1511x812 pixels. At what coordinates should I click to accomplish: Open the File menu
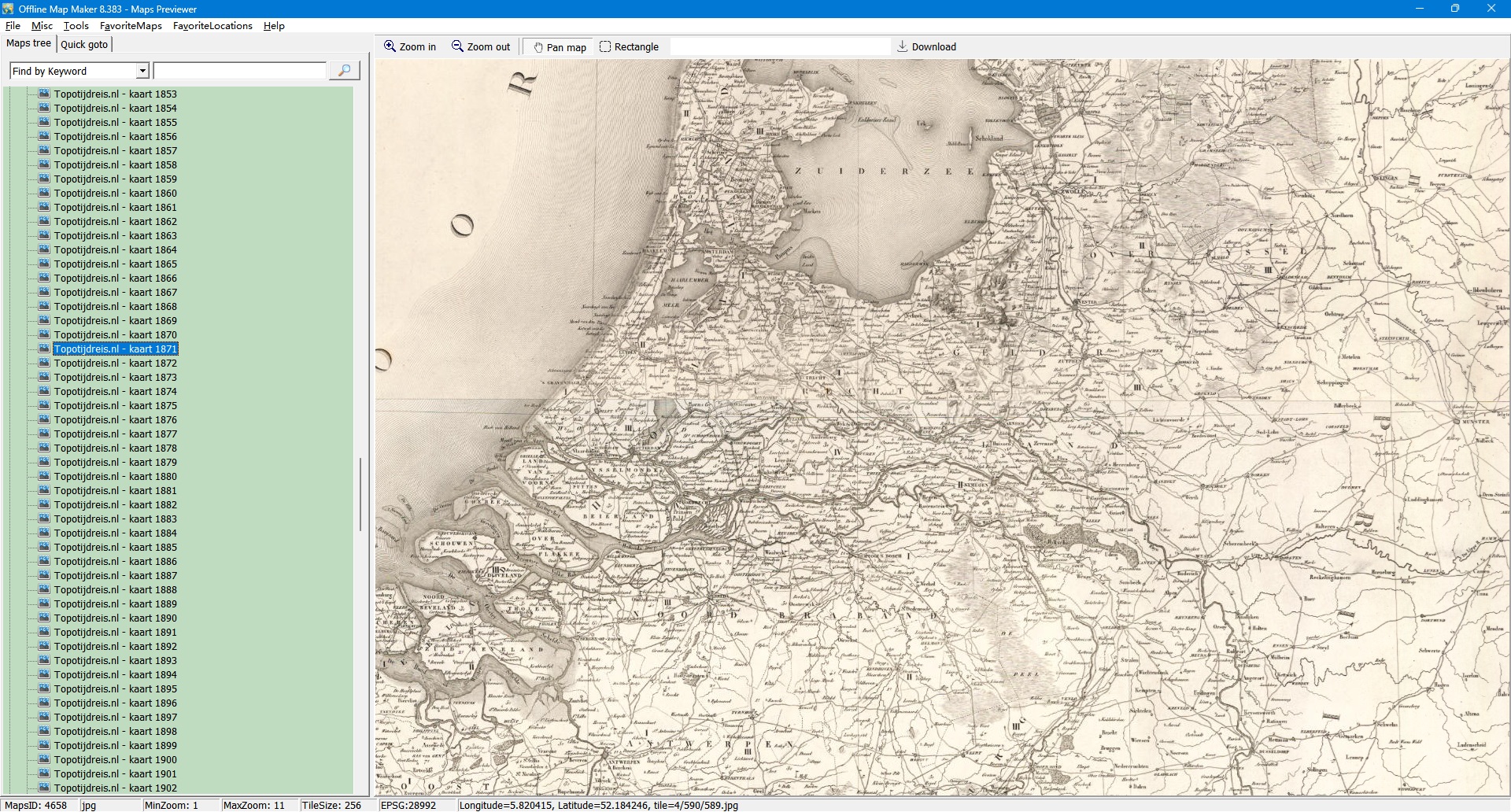click(13, 26)
